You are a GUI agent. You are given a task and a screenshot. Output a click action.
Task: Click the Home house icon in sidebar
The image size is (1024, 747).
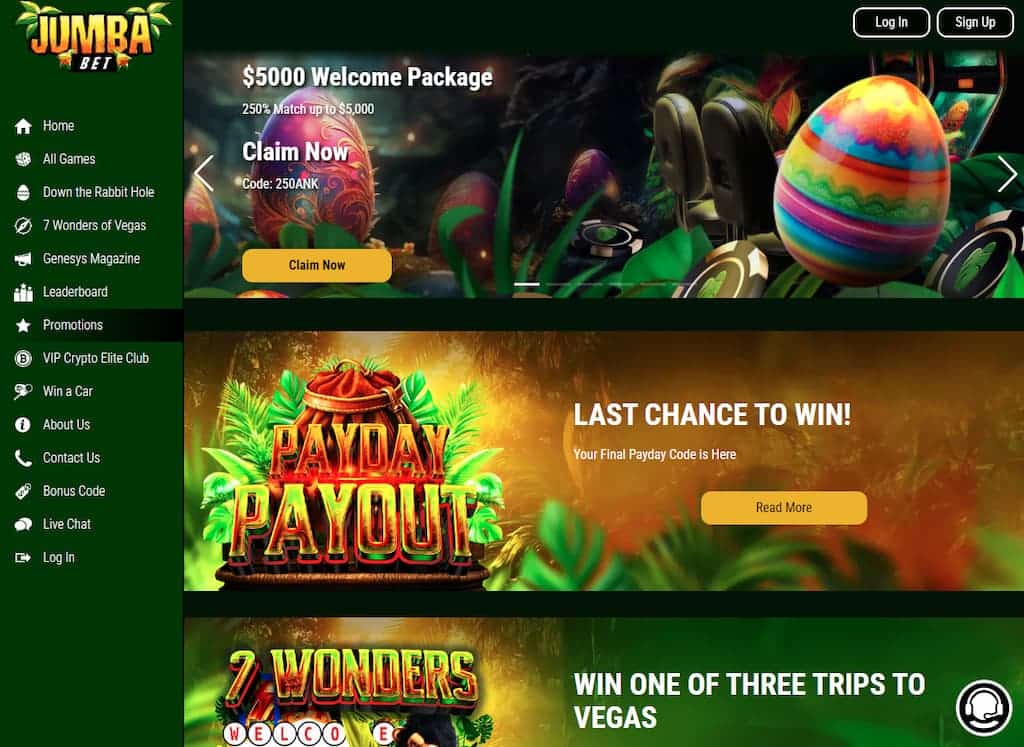click(x=23, y=126)
